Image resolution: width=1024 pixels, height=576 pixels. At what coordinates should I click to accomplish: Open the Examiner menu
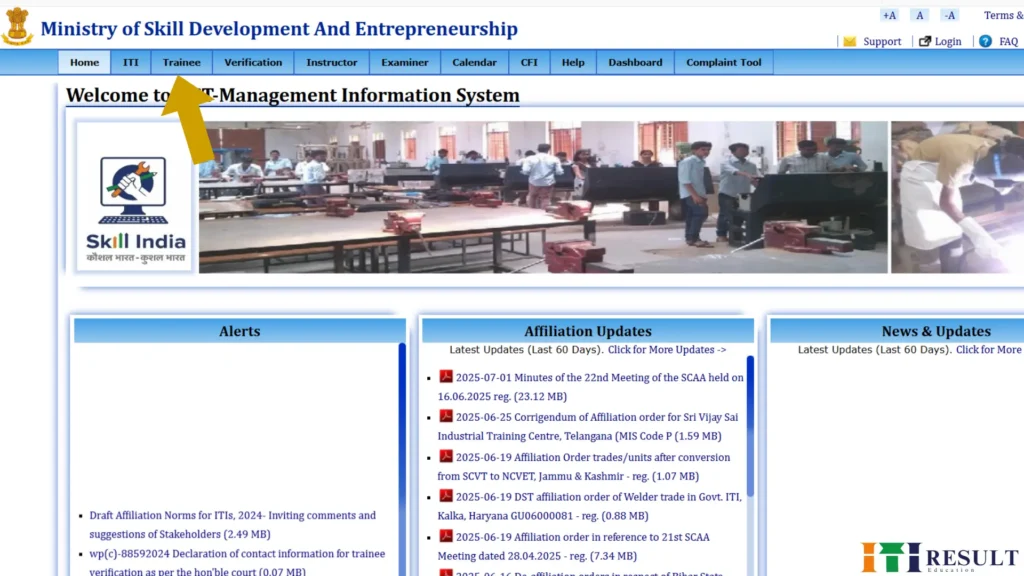[405, 63]
